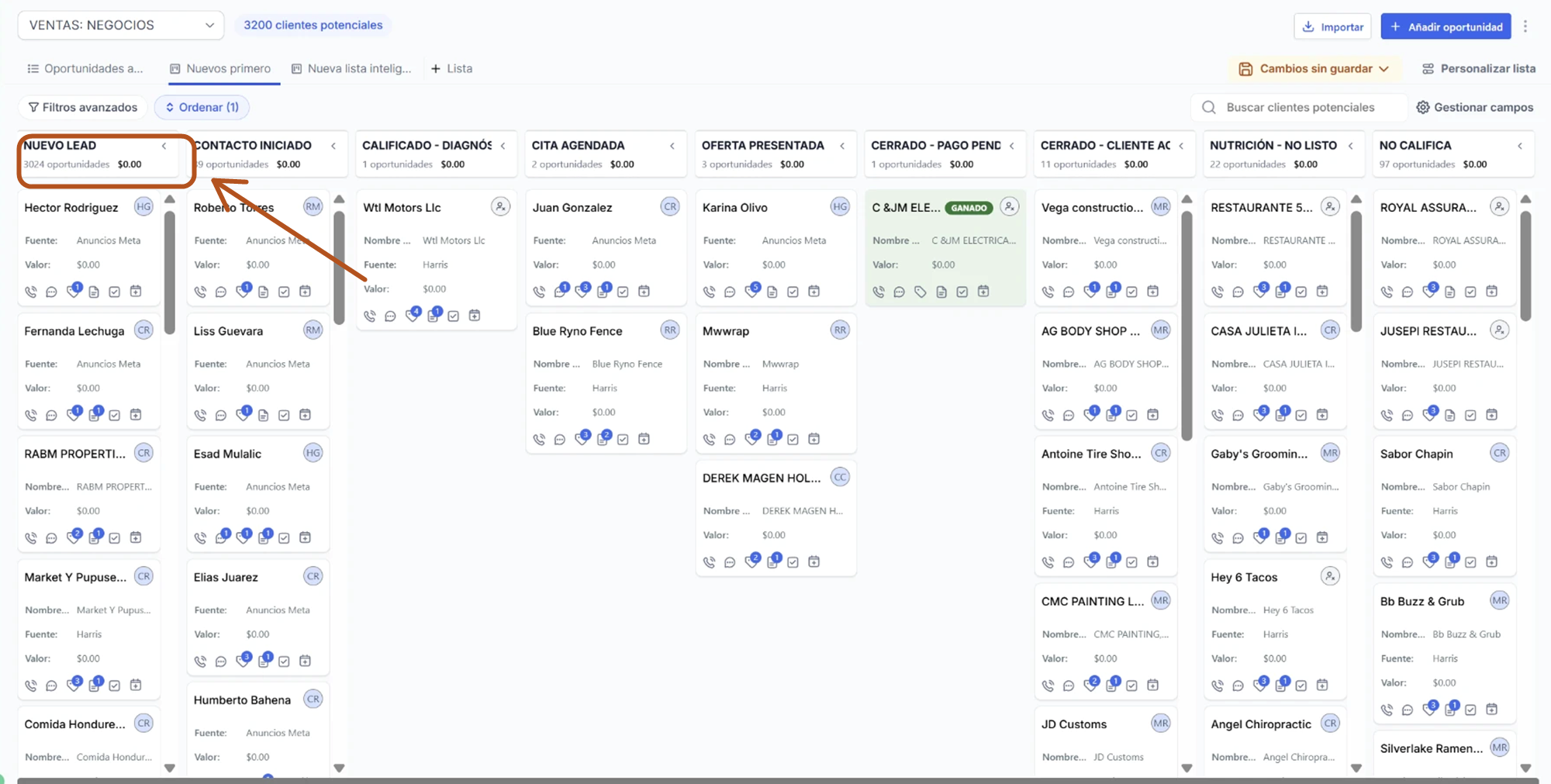
Task: Click the phone icon on Mwwrap card
Action: (x=709, y=439)
